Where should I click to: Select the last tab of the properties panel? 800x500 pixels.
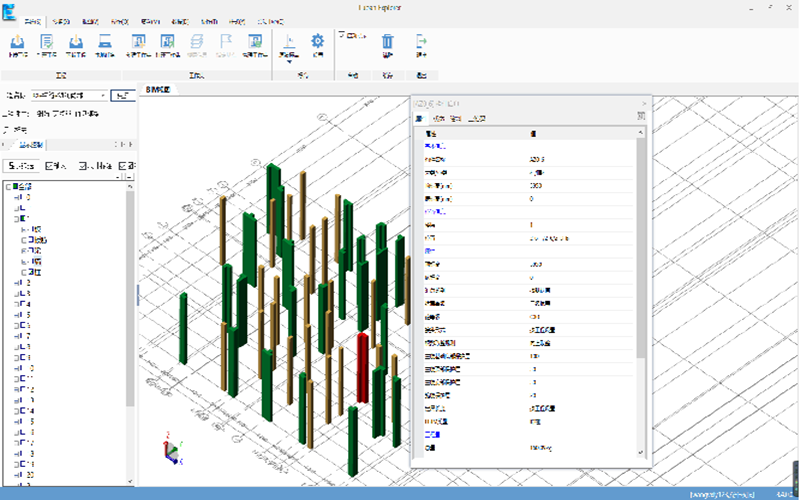pyautogui.click(x=477, y=118)
